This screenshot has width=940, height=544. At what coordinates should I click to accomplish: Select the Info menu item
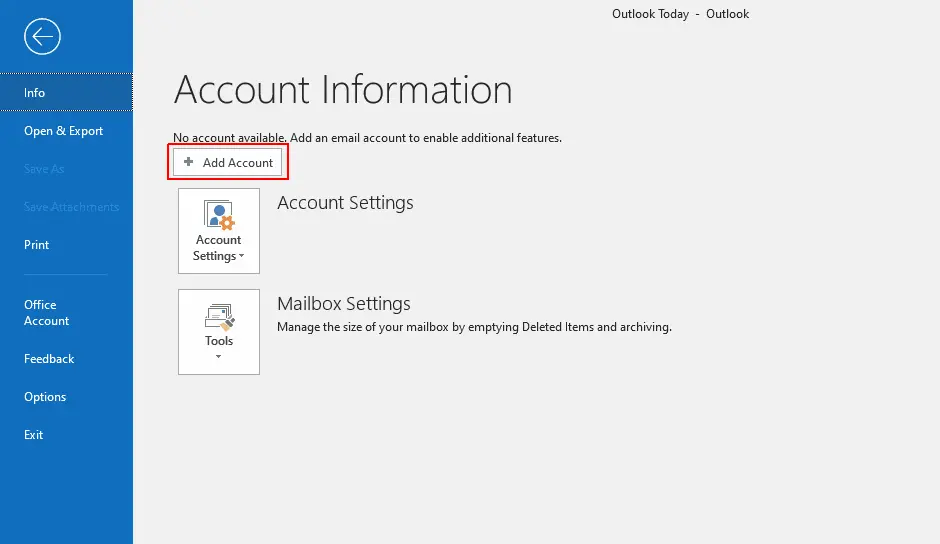coord(67,92)
